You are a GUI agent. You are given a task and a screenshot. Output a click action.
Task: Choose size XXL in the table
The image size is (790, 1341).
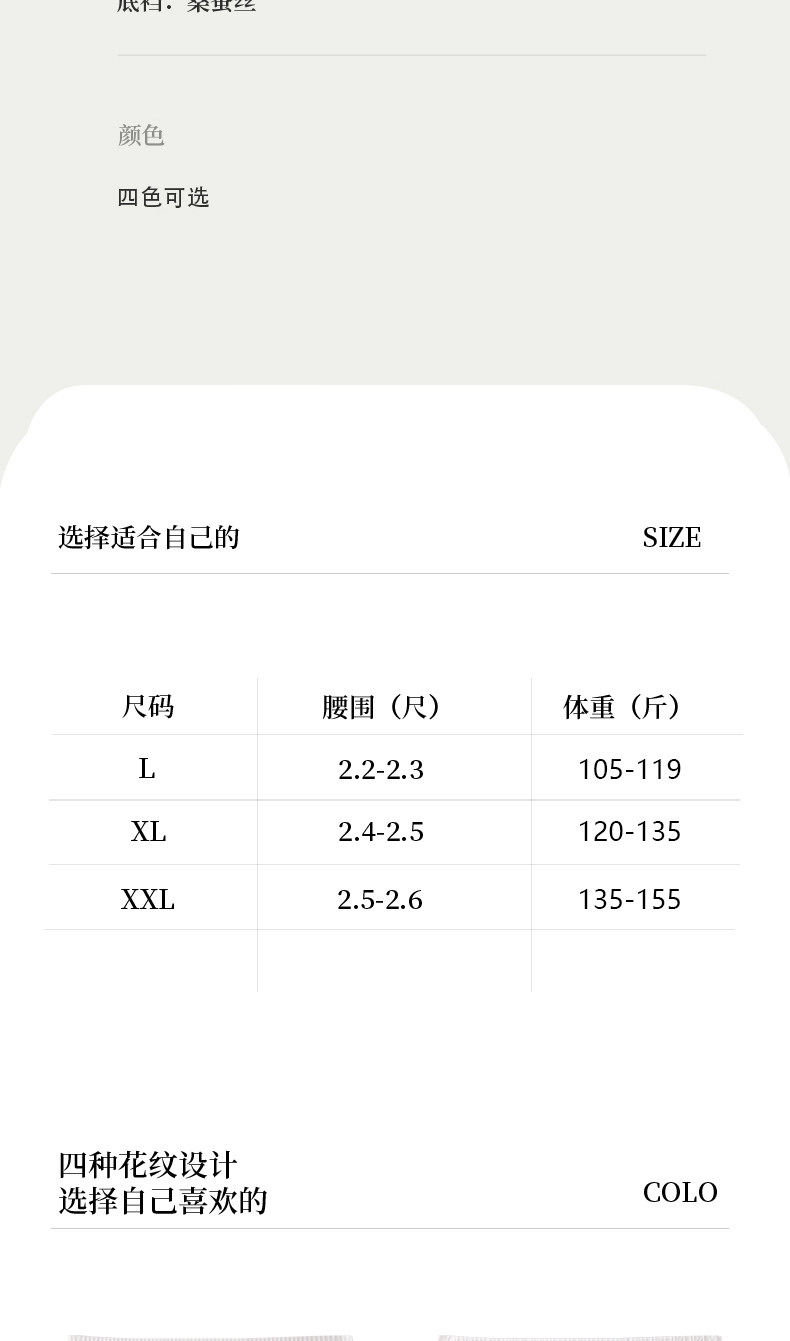(x=148, y=899)
